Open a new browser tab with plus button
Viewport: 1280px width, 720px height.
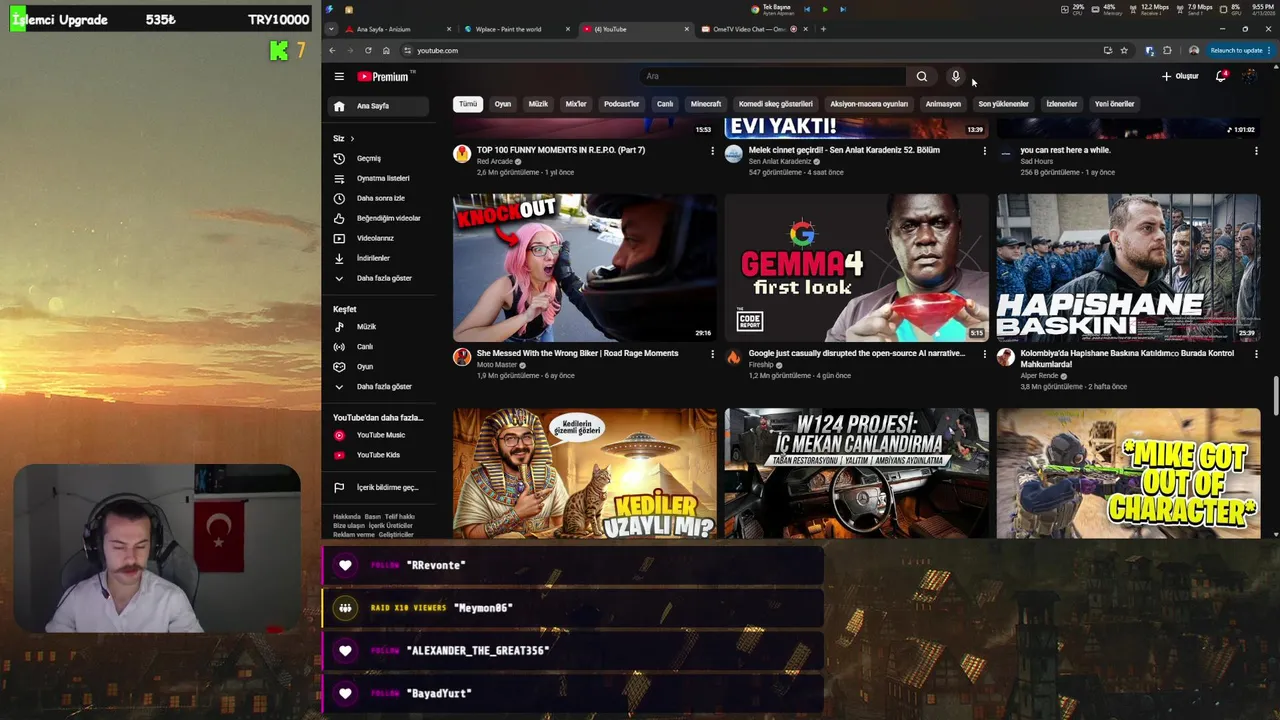[823, 29]
